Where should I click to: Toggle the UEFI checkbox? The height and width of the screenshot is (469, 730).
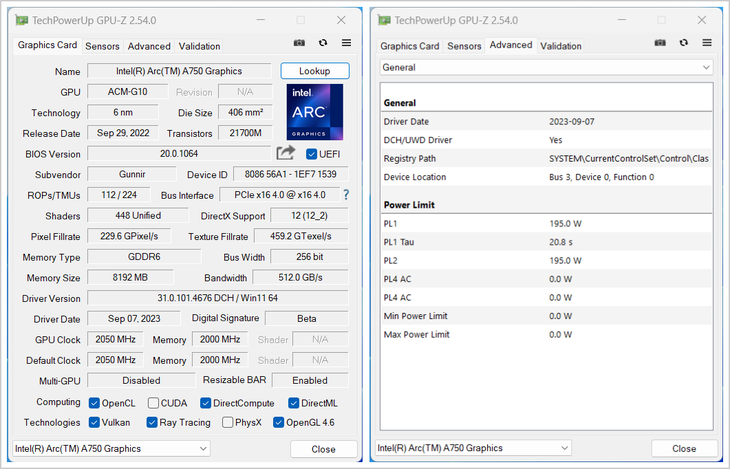(312, 154)
